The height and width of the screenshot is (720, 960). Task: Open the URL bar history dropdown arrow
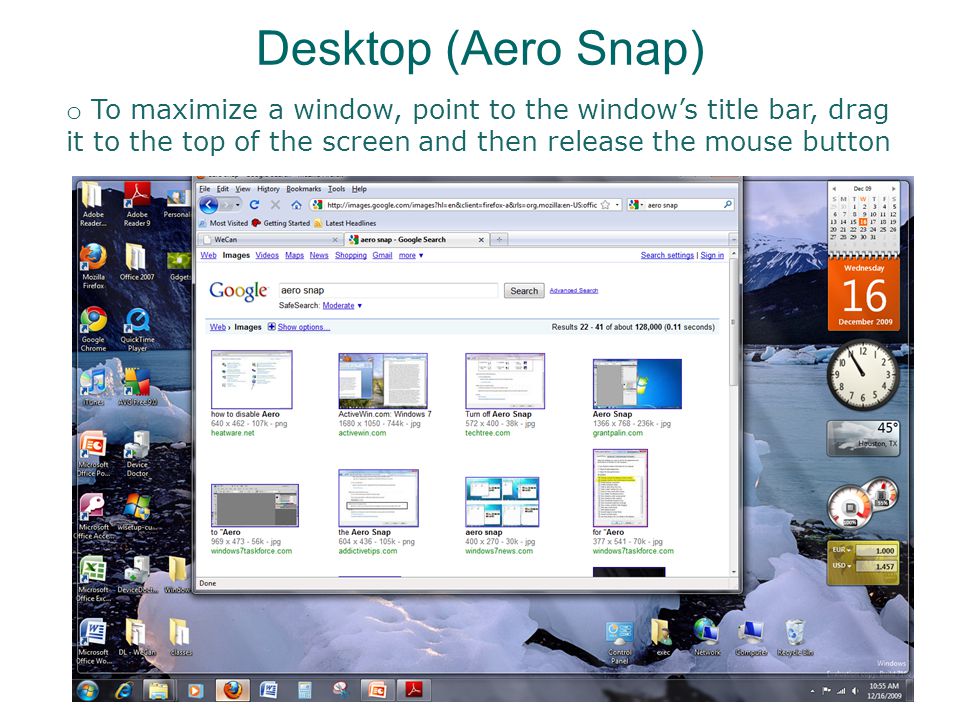[x=617, y=205]
